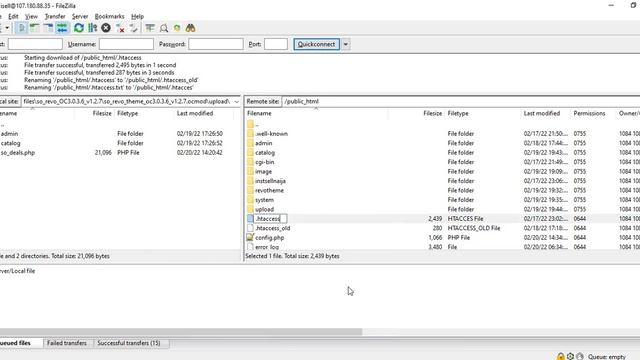This screenshot has width=640, height=360.
Task: Click the lock icon in the status bar
Action: [x=561, y=356]
